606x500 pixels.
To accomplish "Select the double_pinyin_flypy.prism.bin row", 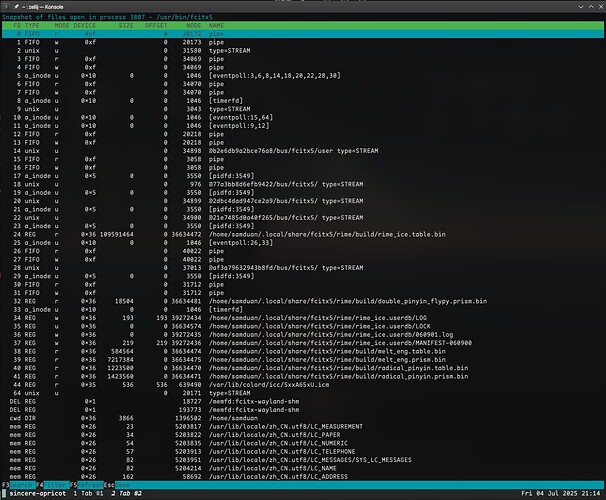I will pyautogui.click(x=303, y=301).
